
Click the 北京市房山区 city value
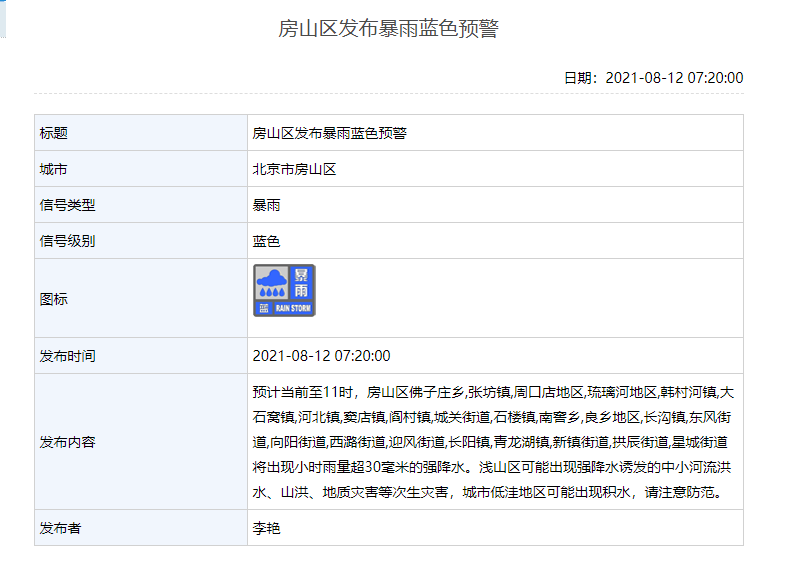click(x=294, y=169)
